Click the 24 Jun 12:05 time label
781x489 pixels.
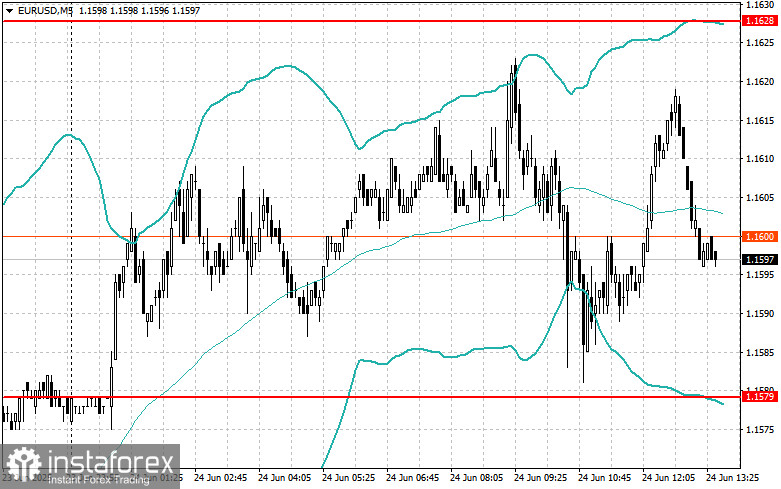point(668,478)
